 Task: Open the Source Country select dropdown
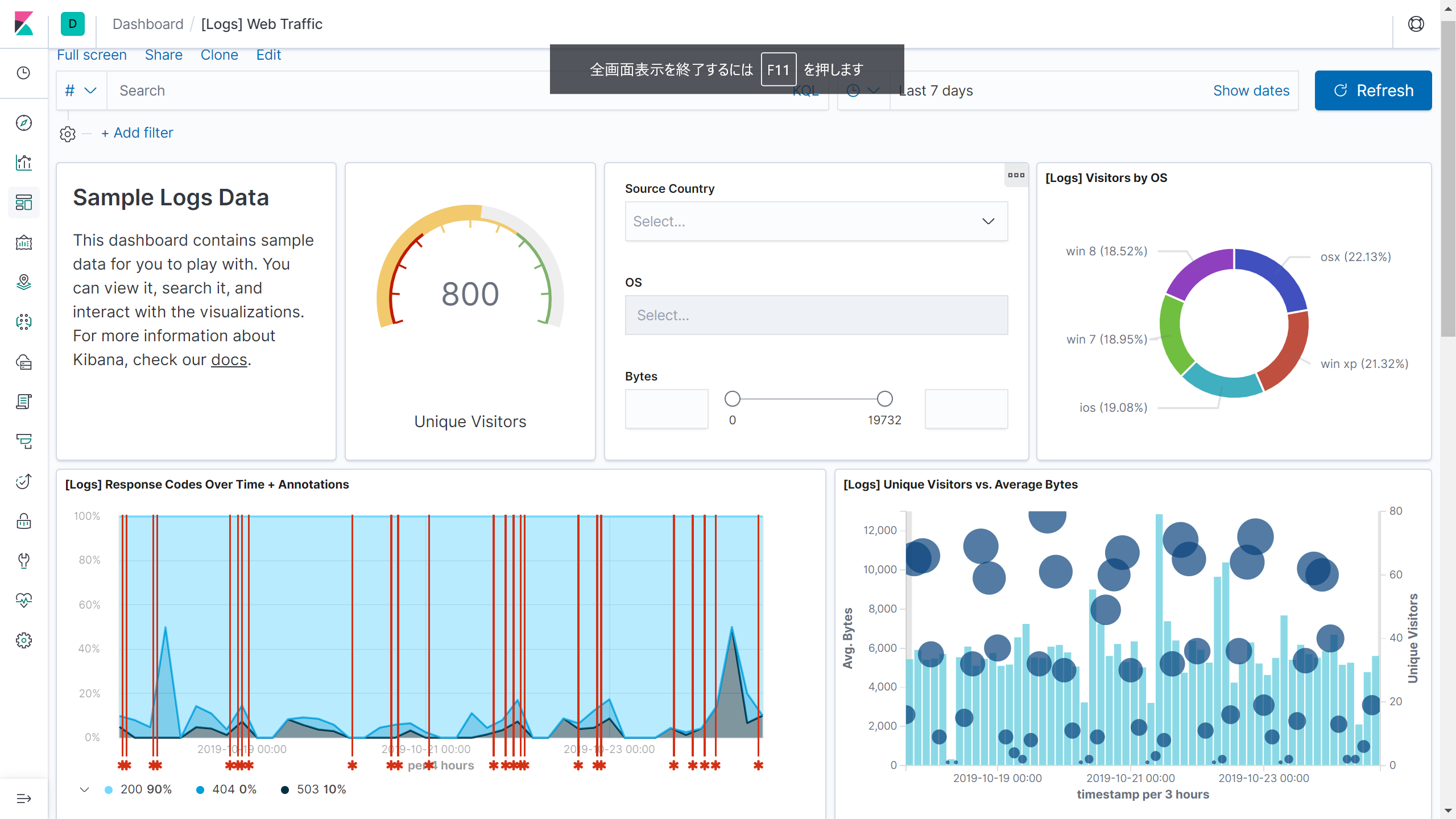click(816, 221)
